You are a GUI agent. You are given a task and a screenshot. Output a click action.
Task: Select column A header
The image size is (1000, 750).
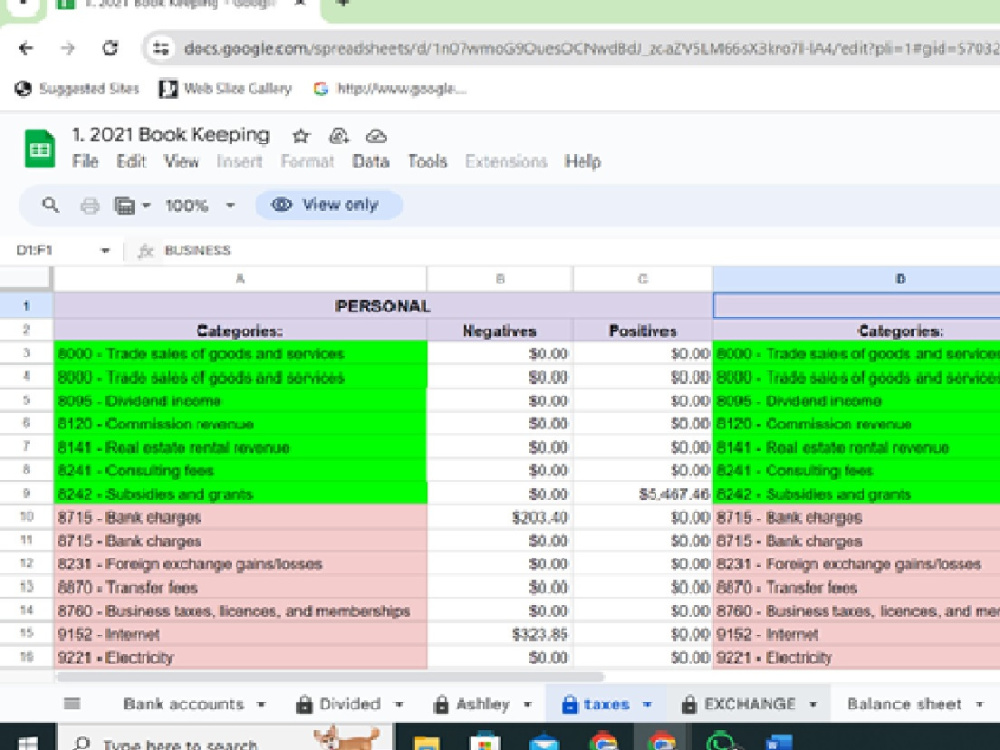tap(240, 279)
